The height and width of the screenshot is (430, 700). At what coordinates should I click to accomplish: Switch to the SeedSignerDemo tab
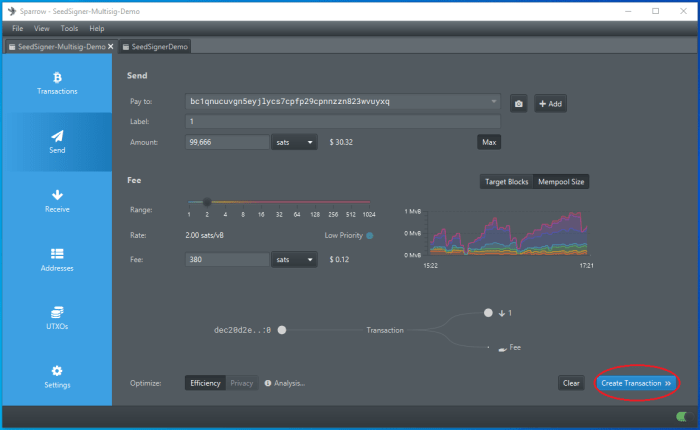pos(159,46)
